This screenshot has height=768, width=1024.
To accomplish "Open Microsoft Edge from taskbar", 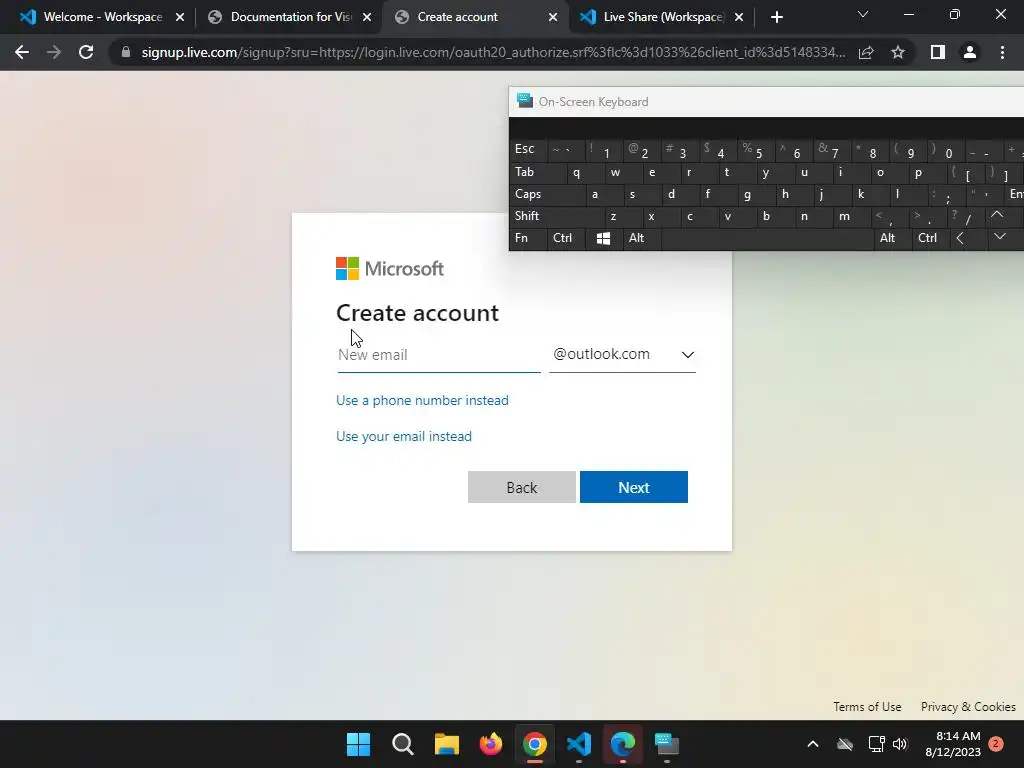I will click(623, 744).
